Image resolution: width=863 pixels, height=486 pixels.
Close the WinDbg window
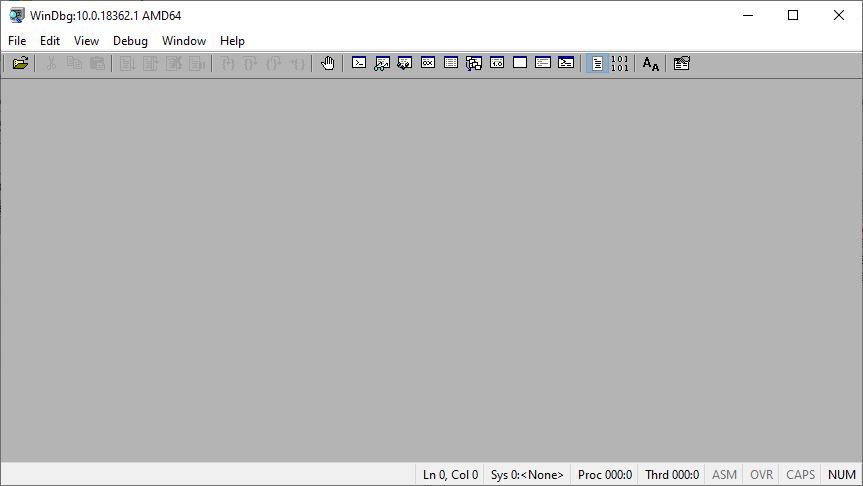(x=839, y=15)
